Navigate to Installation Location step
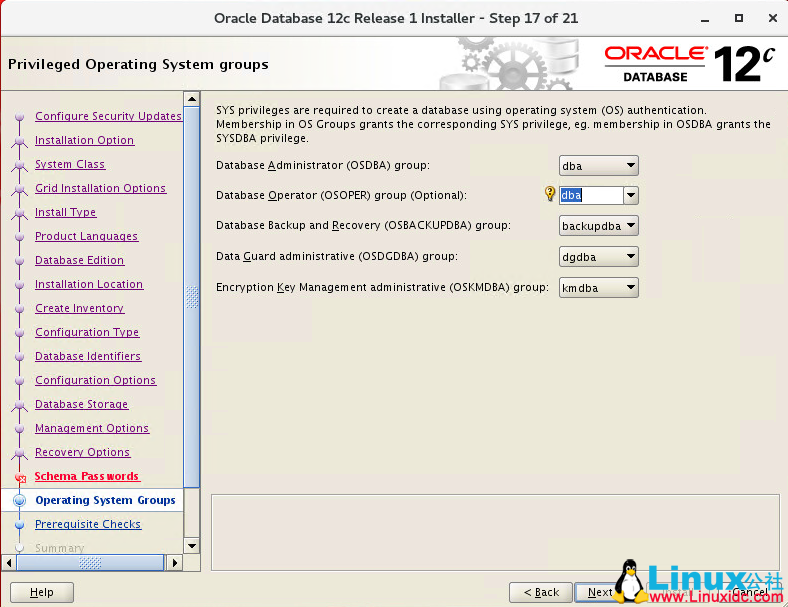788x607 pixels. point(89,284)
